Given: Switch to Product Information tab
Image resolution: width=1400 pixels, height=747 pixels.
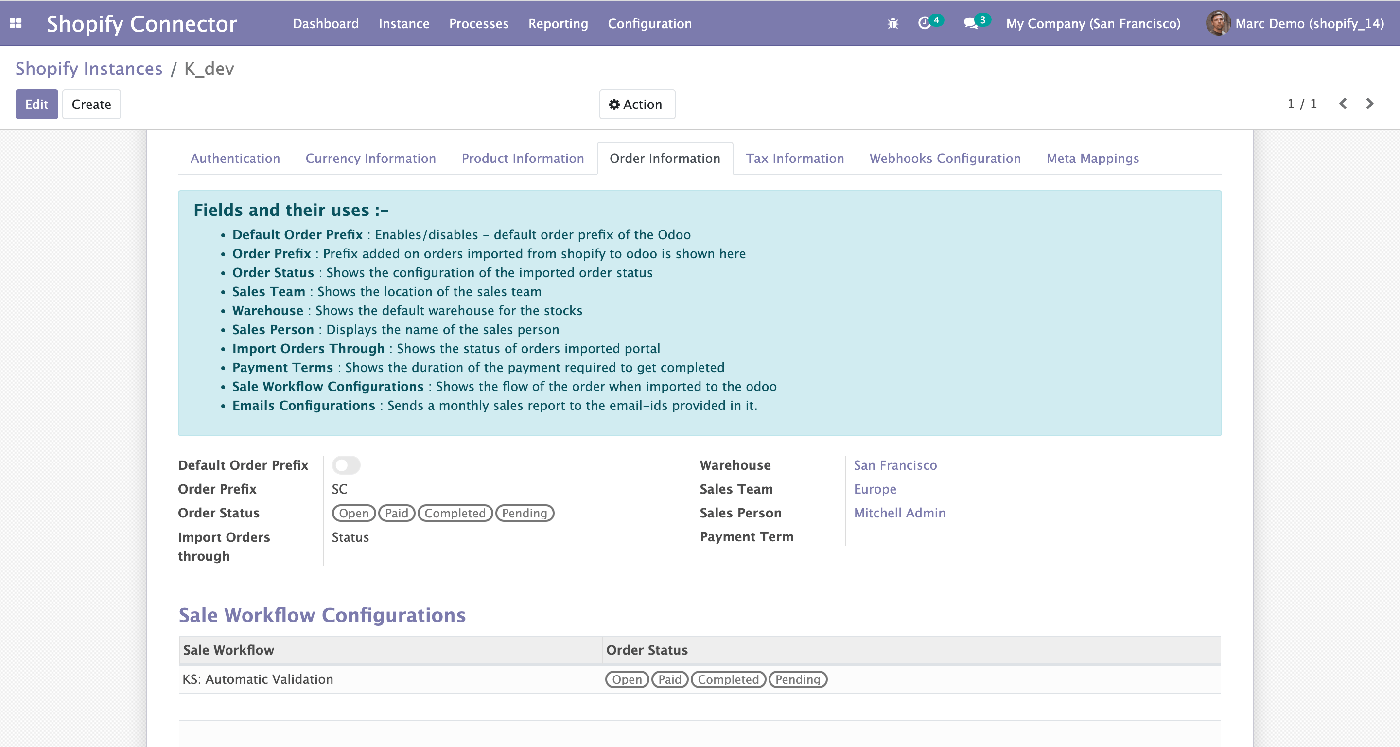Looking at the screenshot, I should tap(523, 158).
